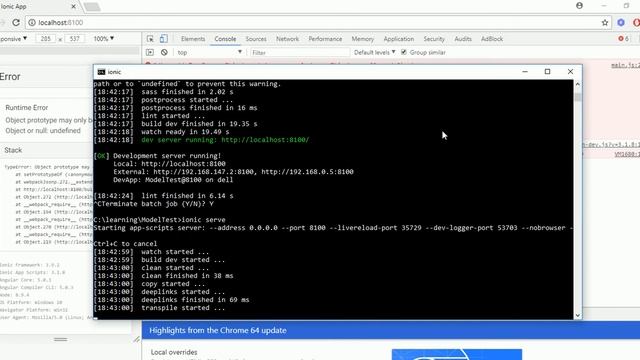Open the top context dropdown
Screen dimensions: 640x360
click(x=209, y=52)
